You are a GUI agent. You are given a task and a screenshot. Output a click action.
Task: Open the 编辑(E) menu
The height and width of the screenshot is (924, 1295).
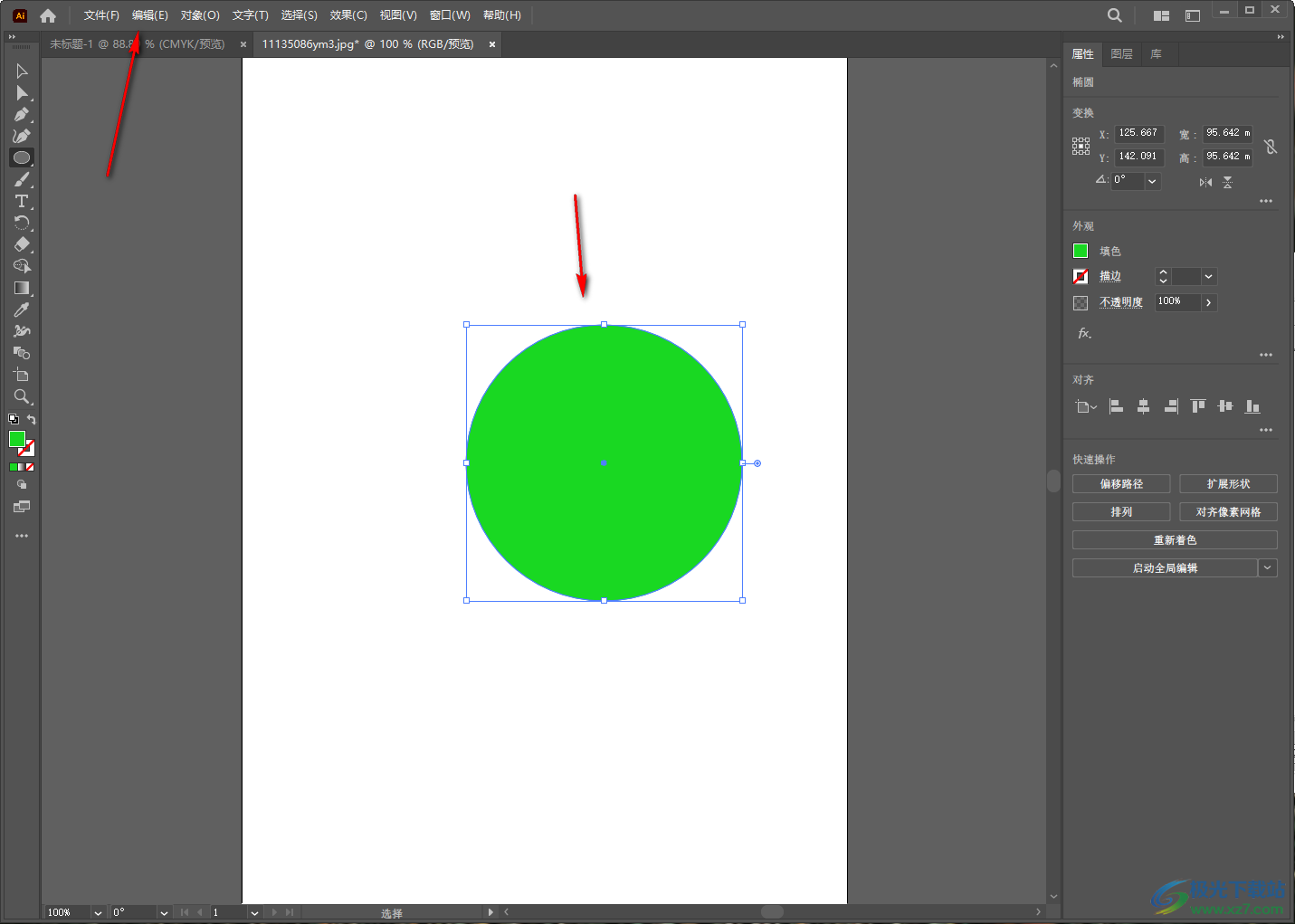(149, 15)
